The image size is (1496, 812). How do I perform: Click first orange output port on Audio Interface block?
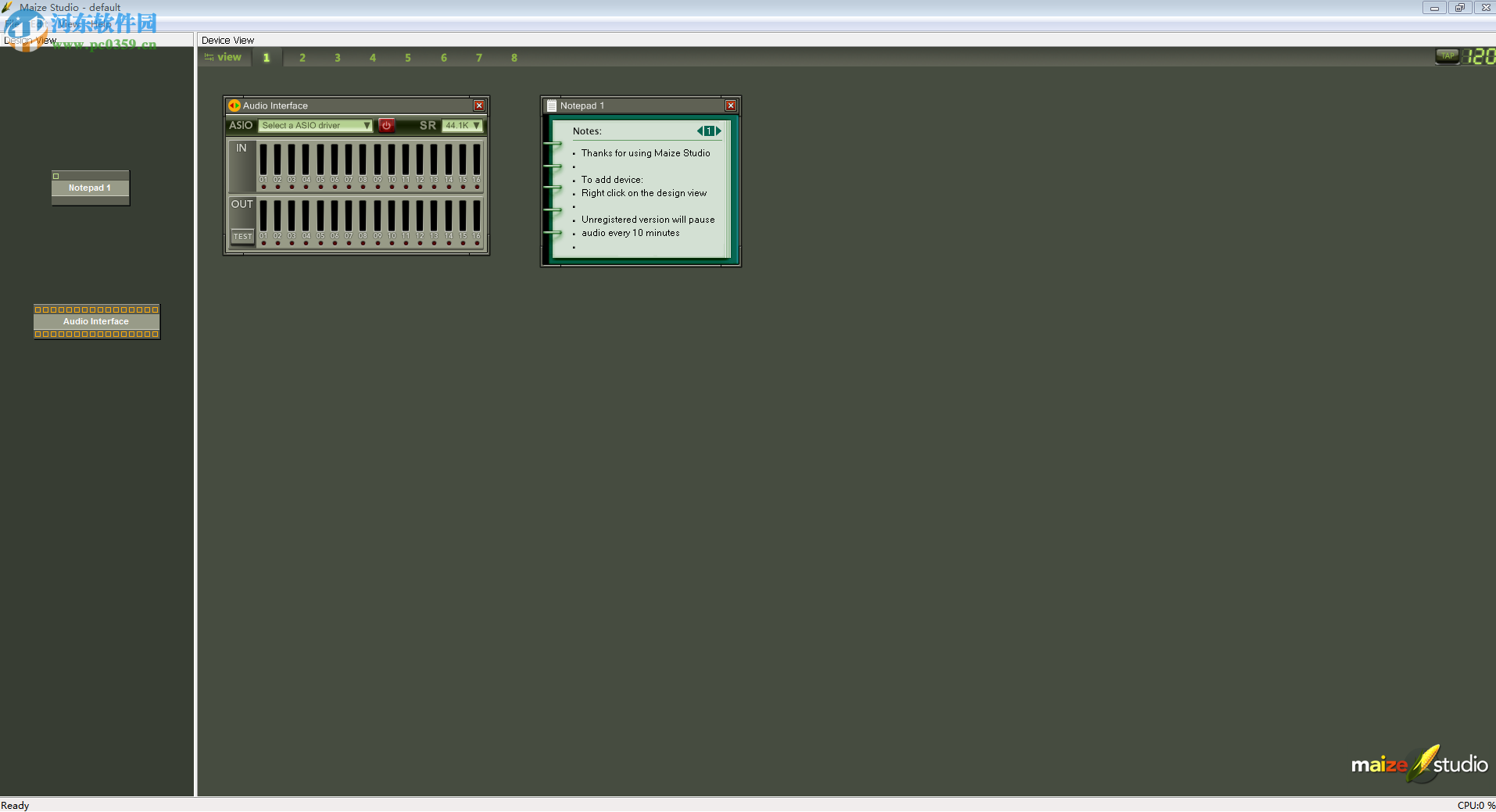pos(38,334)
